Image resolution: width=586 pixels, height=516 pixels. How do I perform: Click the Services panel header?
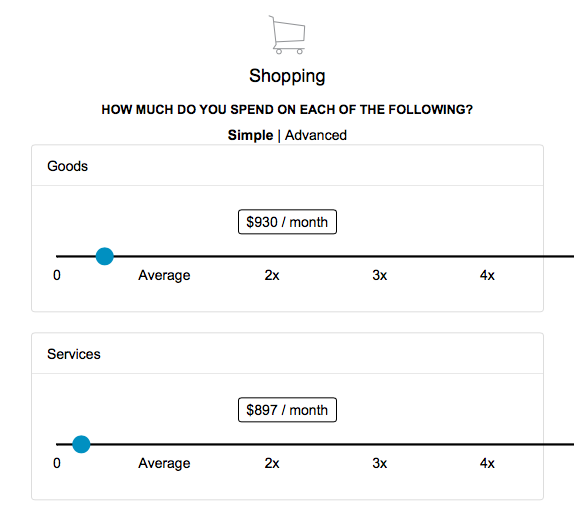(x=287, y=353)
